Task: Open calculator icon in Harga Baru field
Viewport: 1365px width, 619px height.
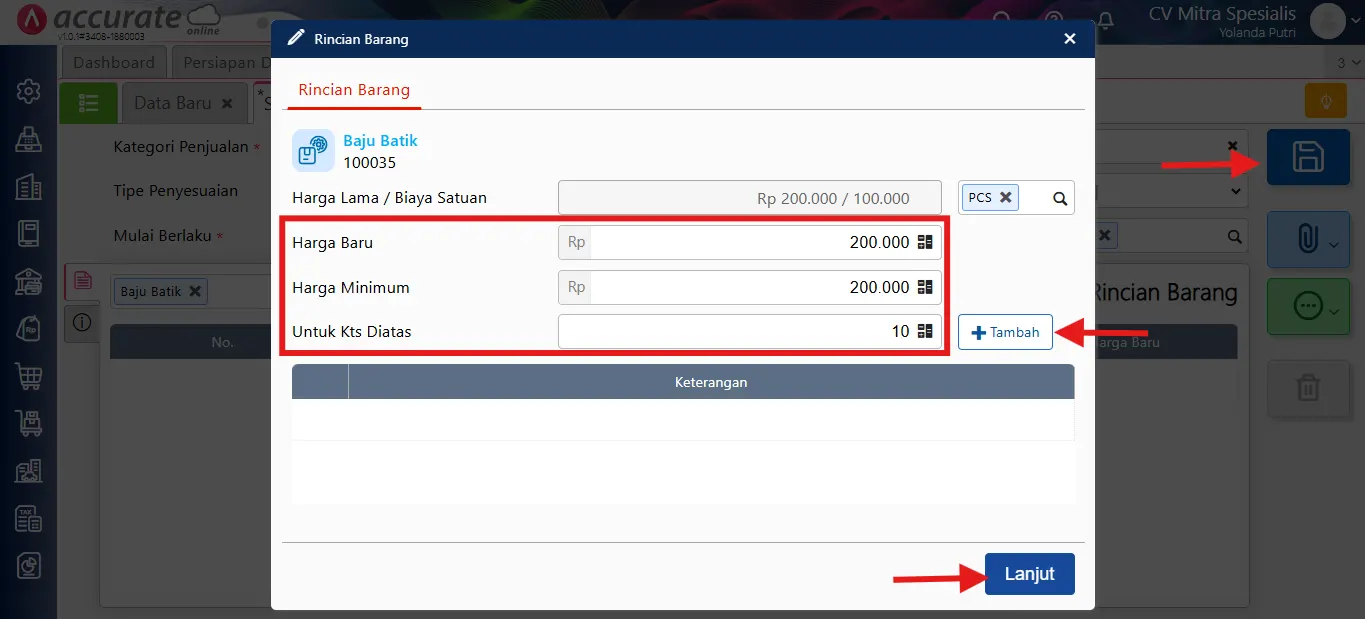Action: (924, 243)
